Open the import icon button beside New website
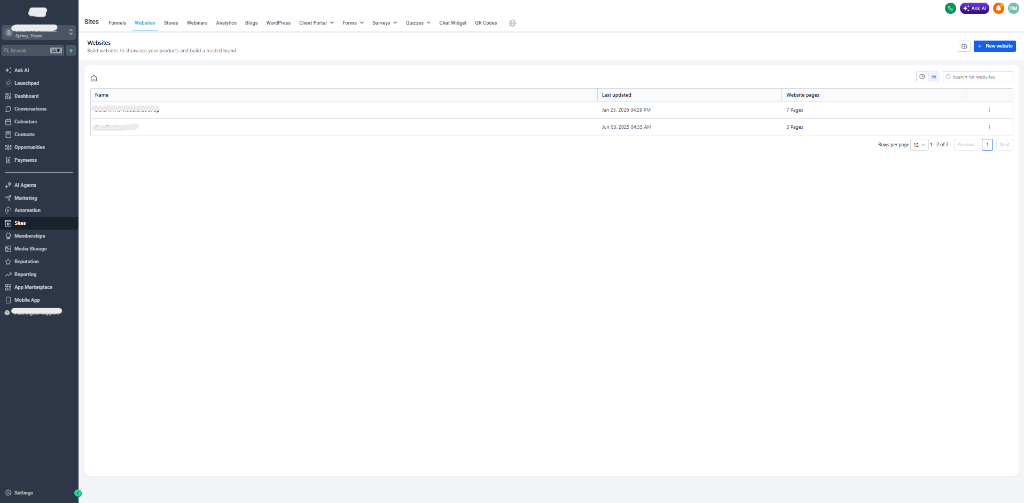Screen dimensions: 1024x503 [964, 46]
